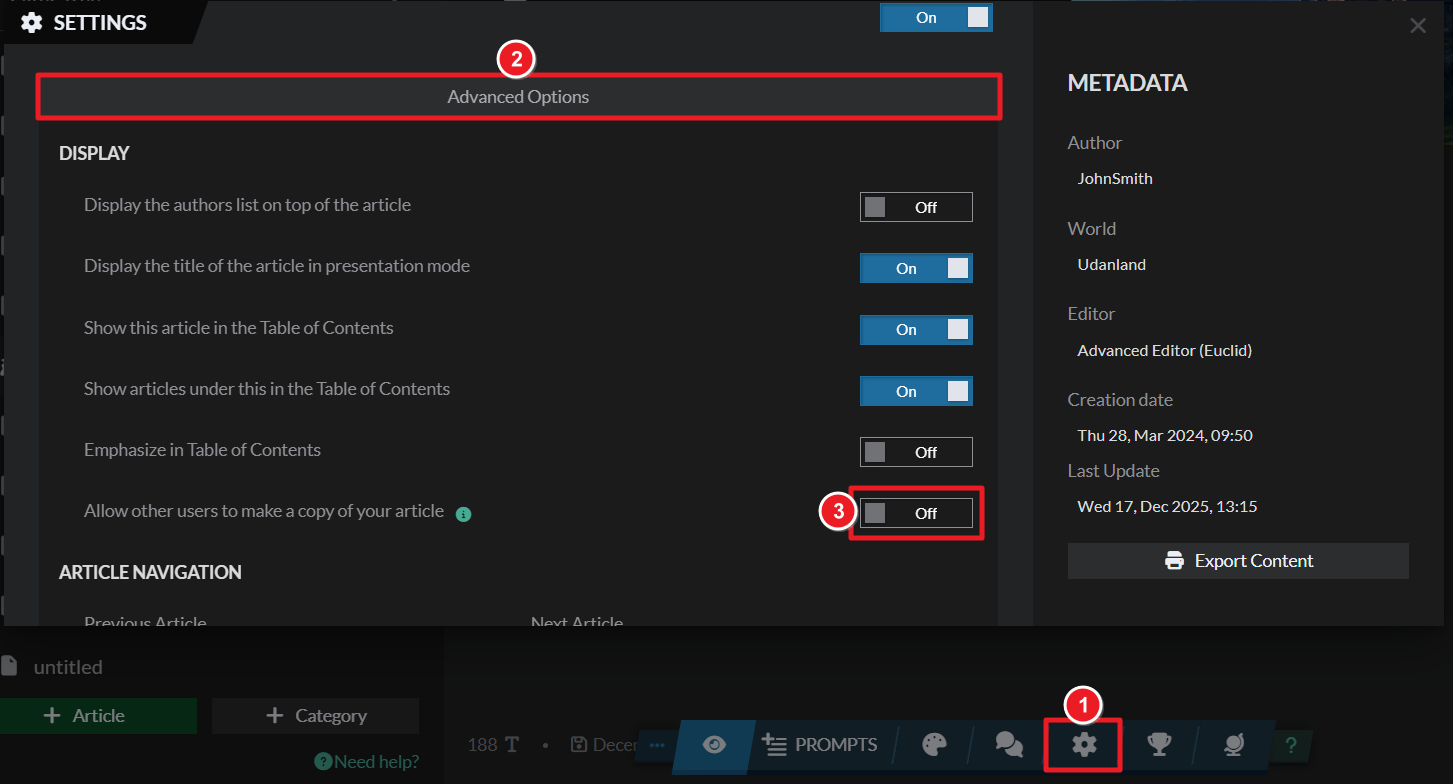
Task: Enable allow other users to copy your article
Action: 916,513
